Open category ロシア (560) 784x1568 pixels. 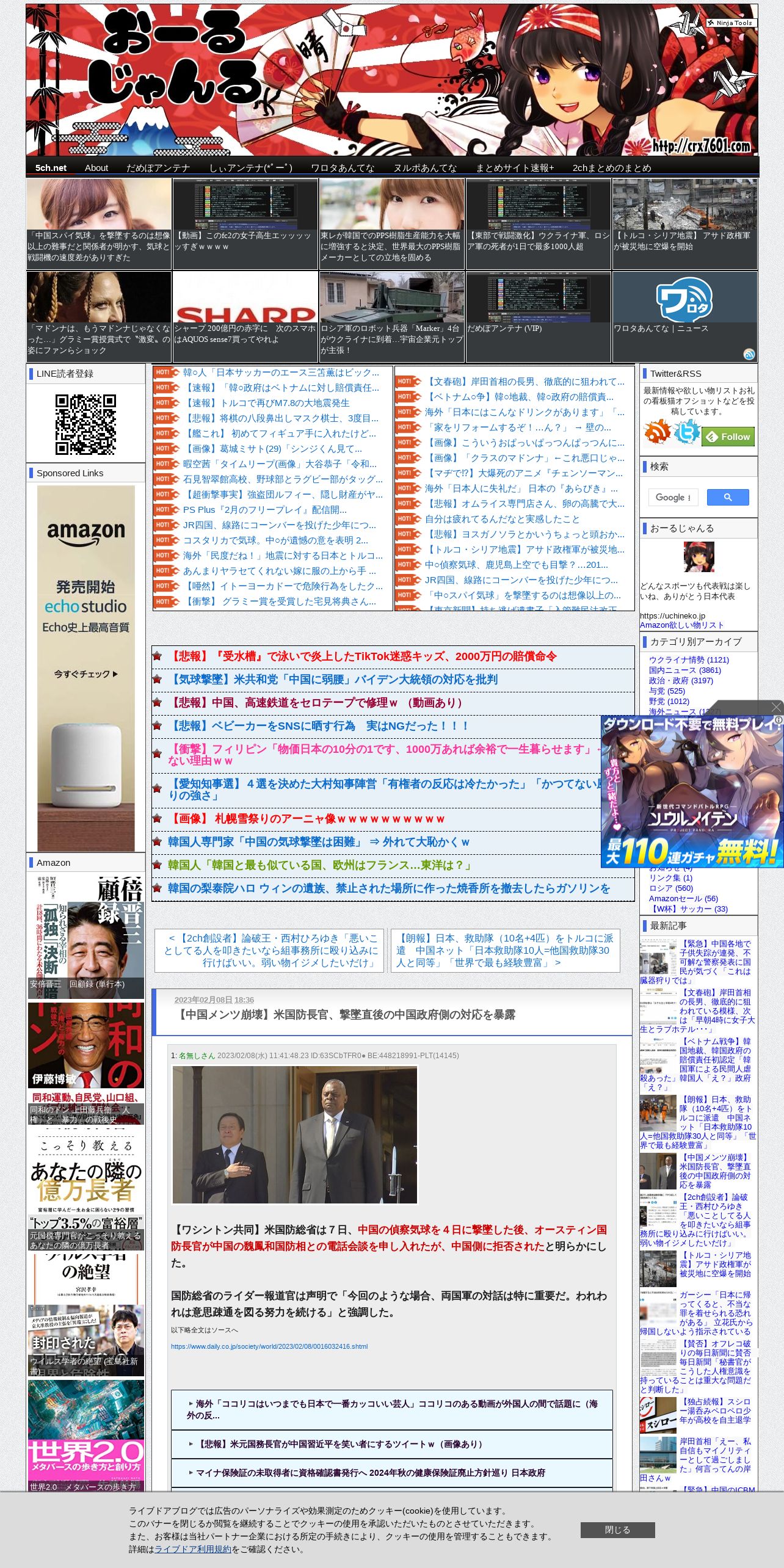[x=671, y=888]
